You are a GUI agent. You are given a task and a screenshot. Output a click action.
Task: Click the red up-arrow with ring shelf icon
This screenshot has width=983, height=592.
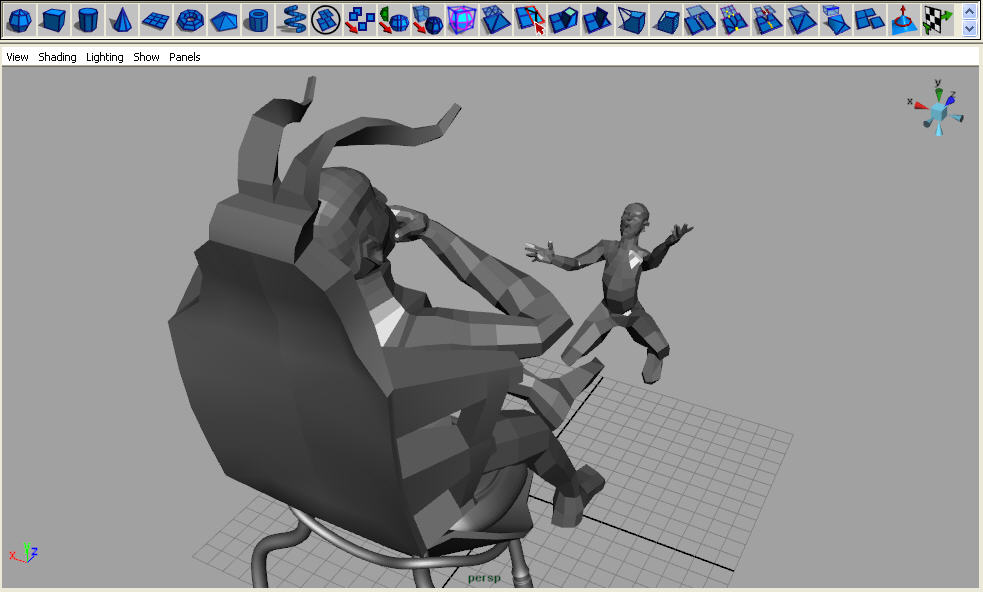pyautogui.click(x=904, y=20)
